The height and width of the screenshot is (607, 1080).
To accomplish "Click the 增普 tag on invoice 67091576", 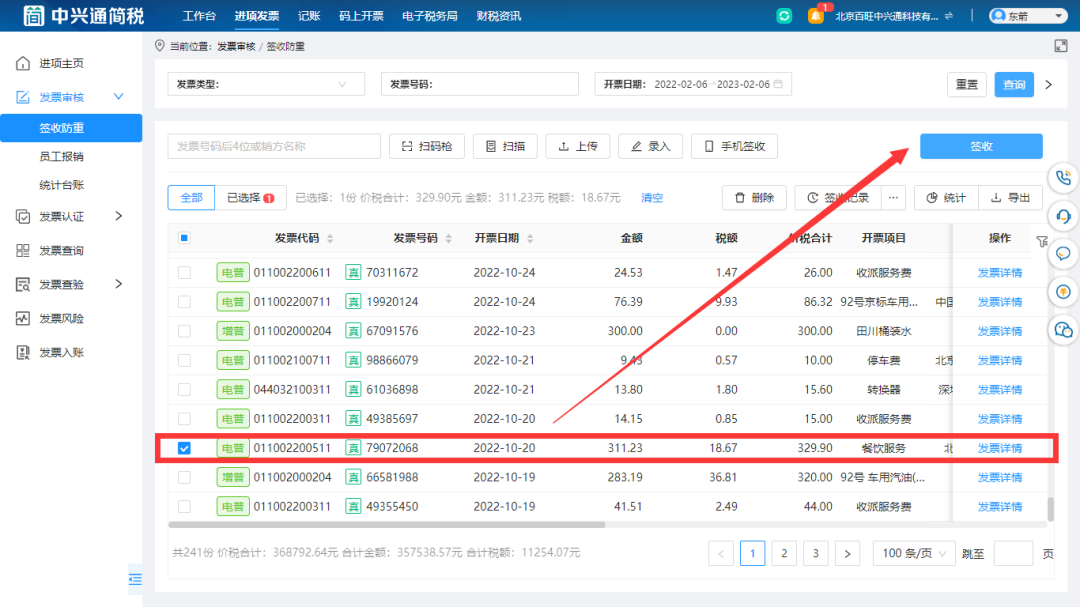I will [233, 331].
